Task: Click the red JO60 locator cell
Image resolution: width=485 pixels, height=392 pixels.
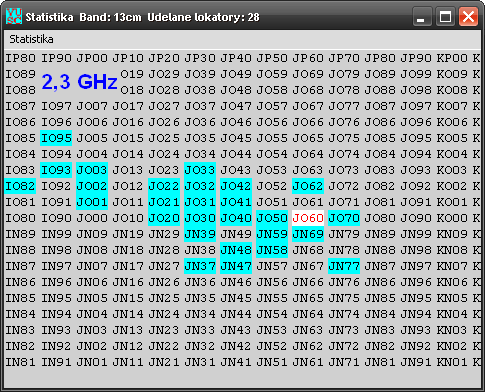Action: coord(308,218)
